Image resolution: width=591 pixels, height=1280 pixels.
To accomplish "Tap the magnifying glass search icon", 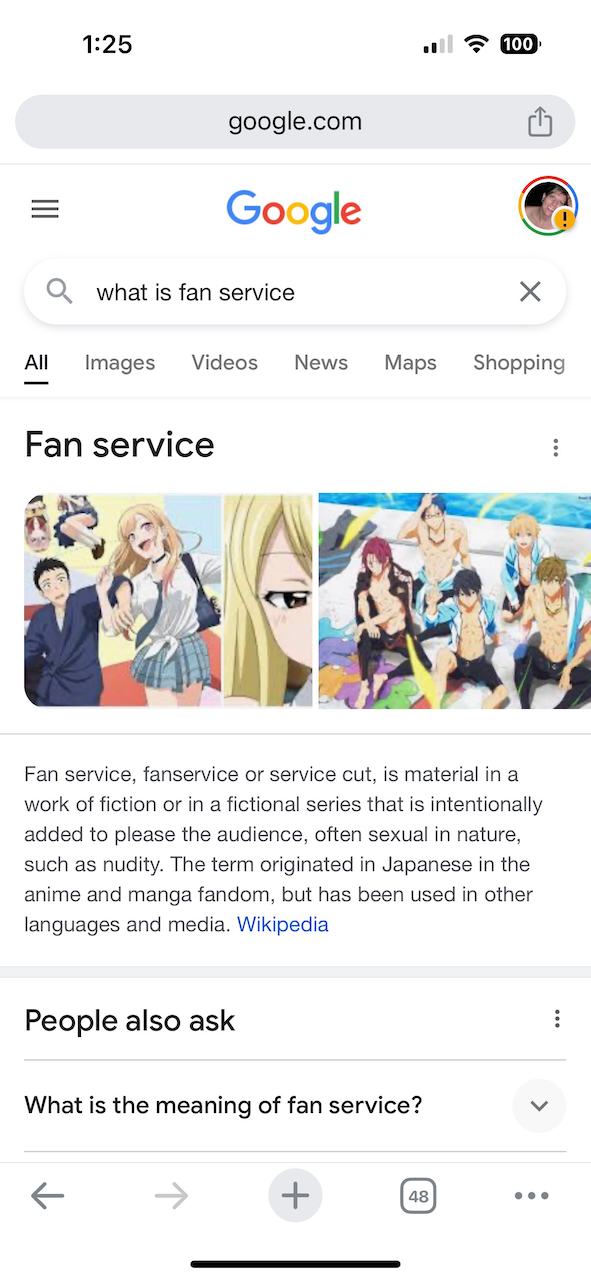I will pyautogui.click(x=60, y=291).
